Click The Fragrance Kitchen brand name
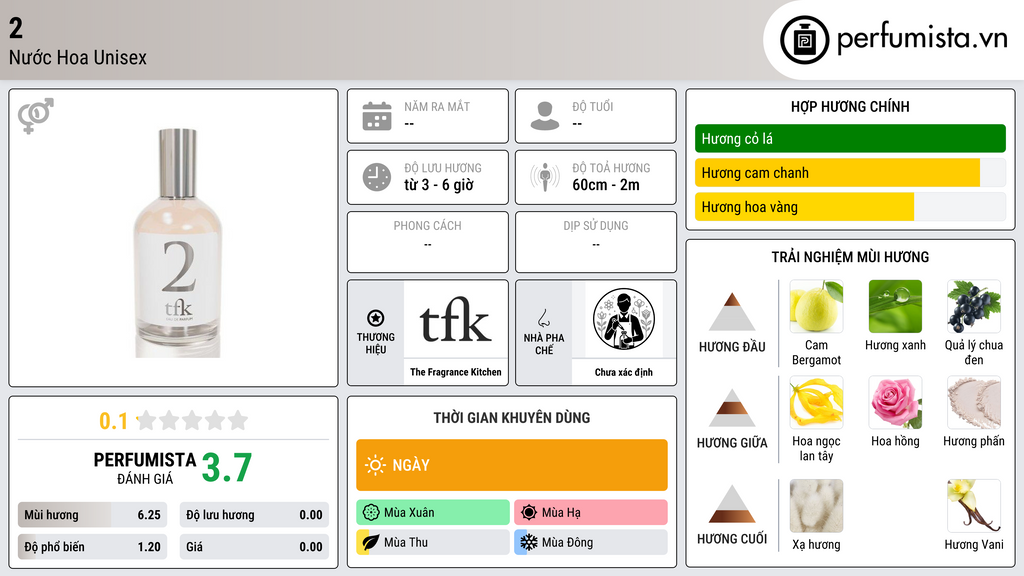The height and width of the screenshot is (576, 1024). point(456,372)
